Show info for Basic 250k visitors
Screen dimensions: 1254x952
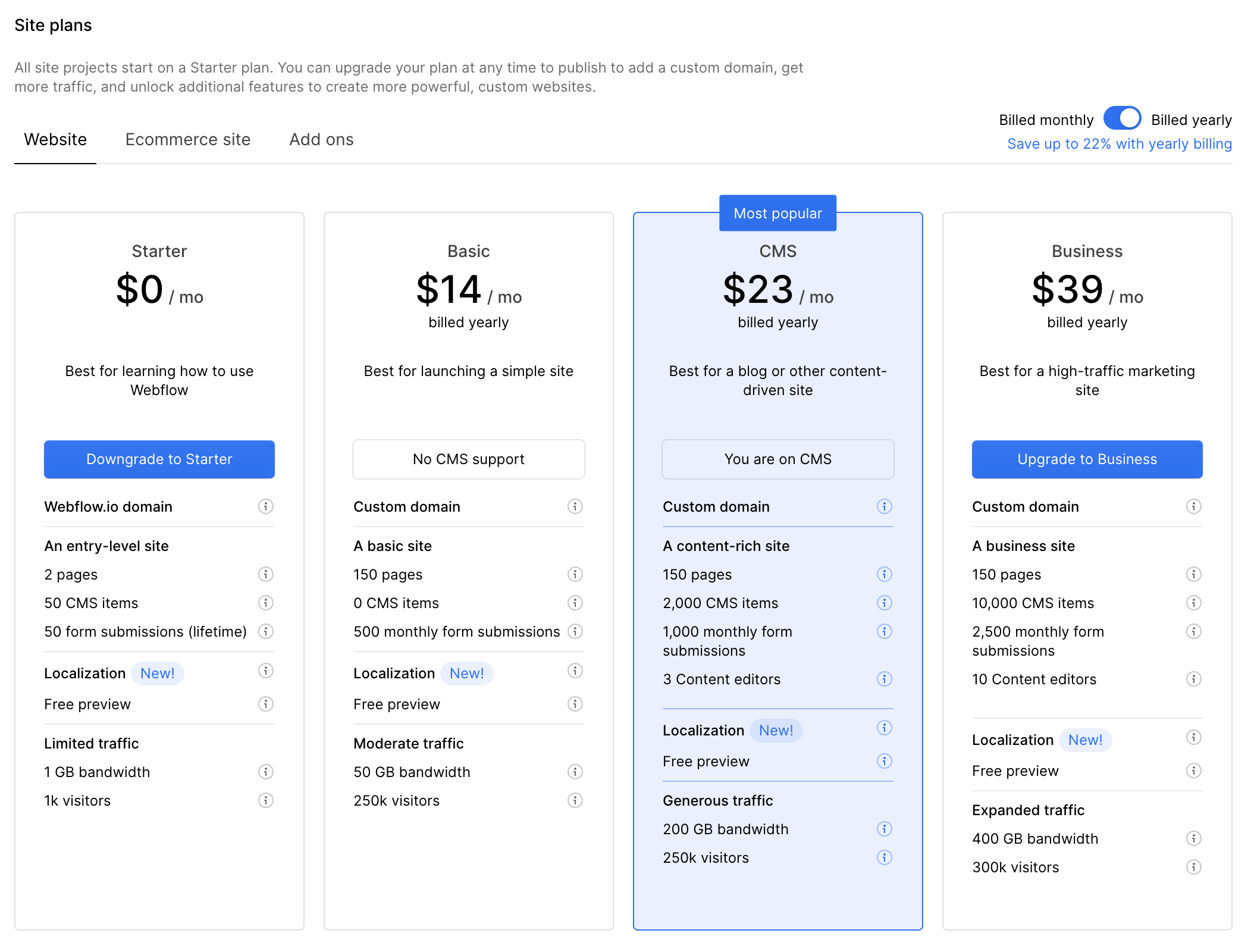coord(575,800)
